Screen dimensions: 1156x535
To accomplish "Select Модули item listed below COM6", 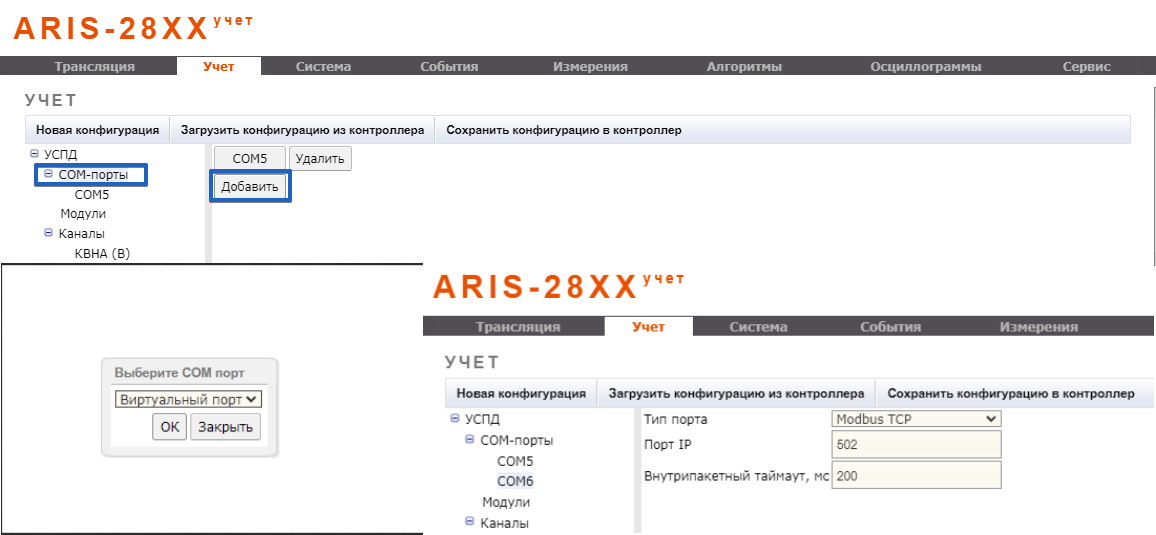I will pyautogui.click(x=506, y=502).
